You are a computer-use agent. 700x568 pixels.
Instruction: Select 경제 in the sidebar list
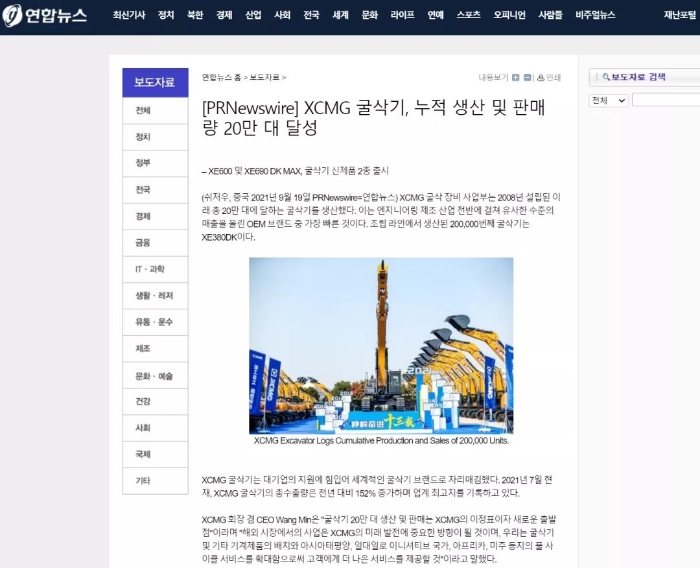(x=155, y=217)
